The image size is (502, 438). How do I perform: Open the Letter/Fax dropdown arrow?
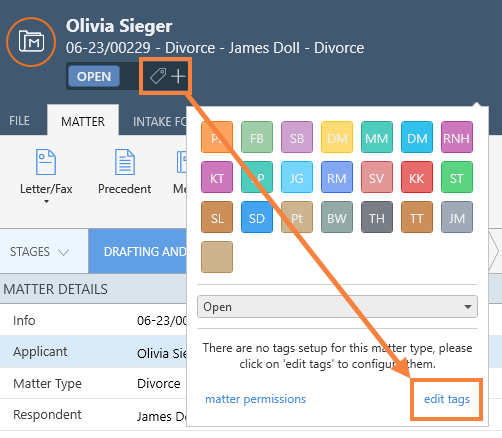[46, 201]
